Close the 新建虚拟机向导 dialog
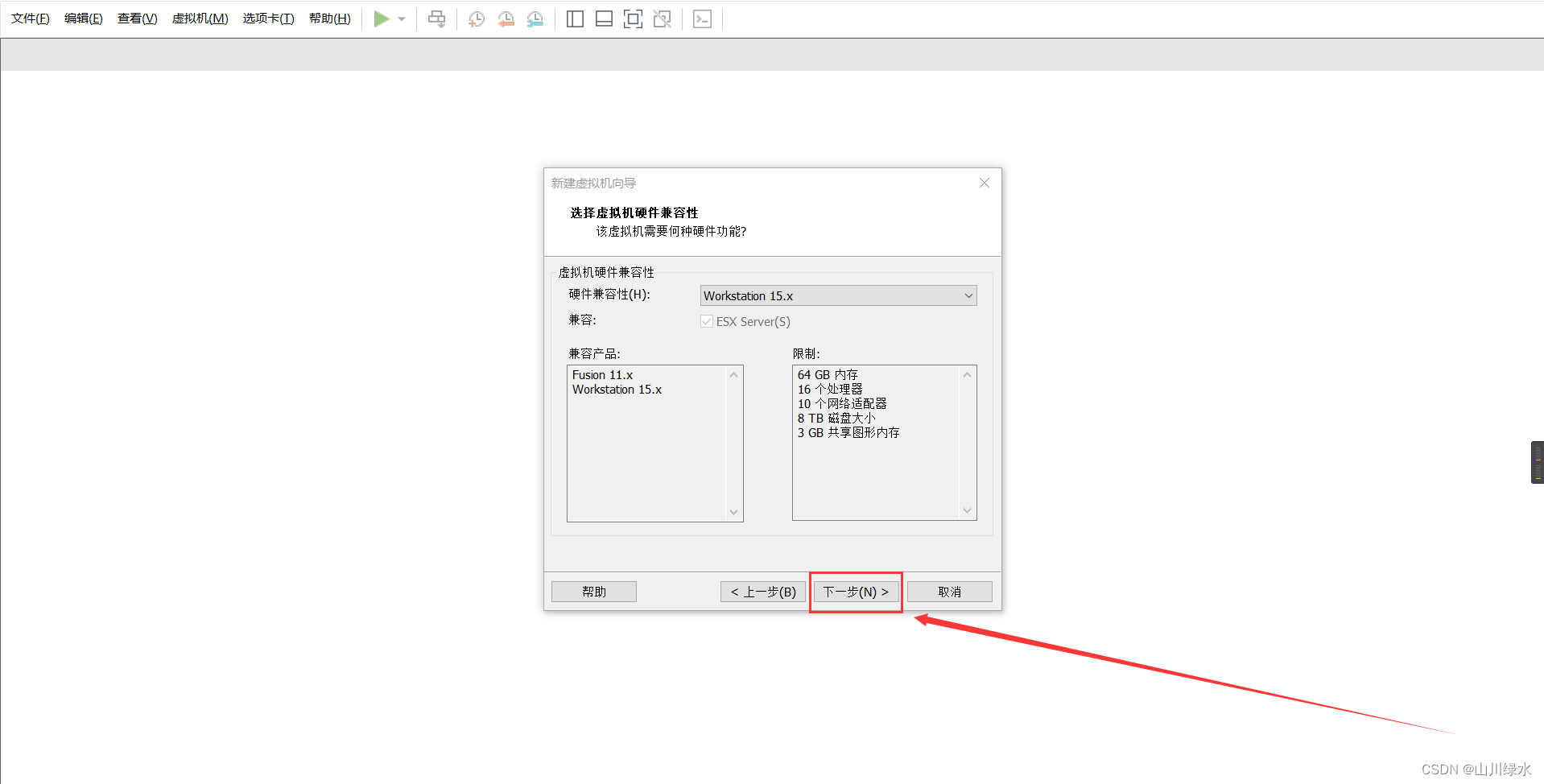The width and height of the screenshot is (1544, 784). (x=985, y=183)
